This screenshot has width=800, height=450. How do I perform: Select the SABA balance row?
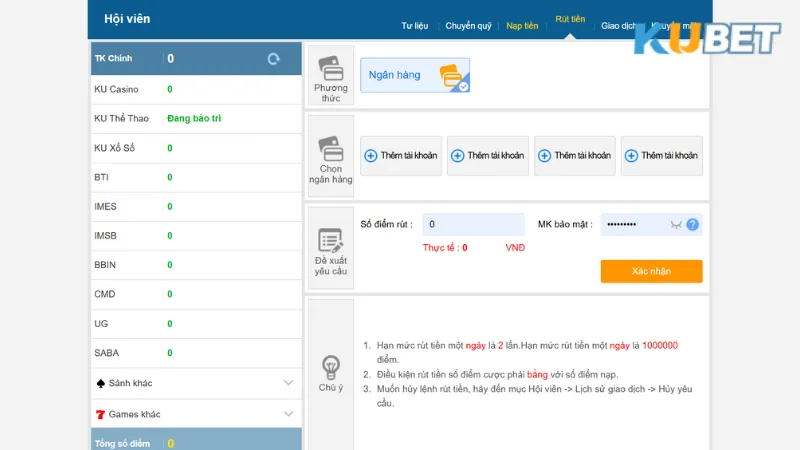pyautogui.click(x=196, y=353)
